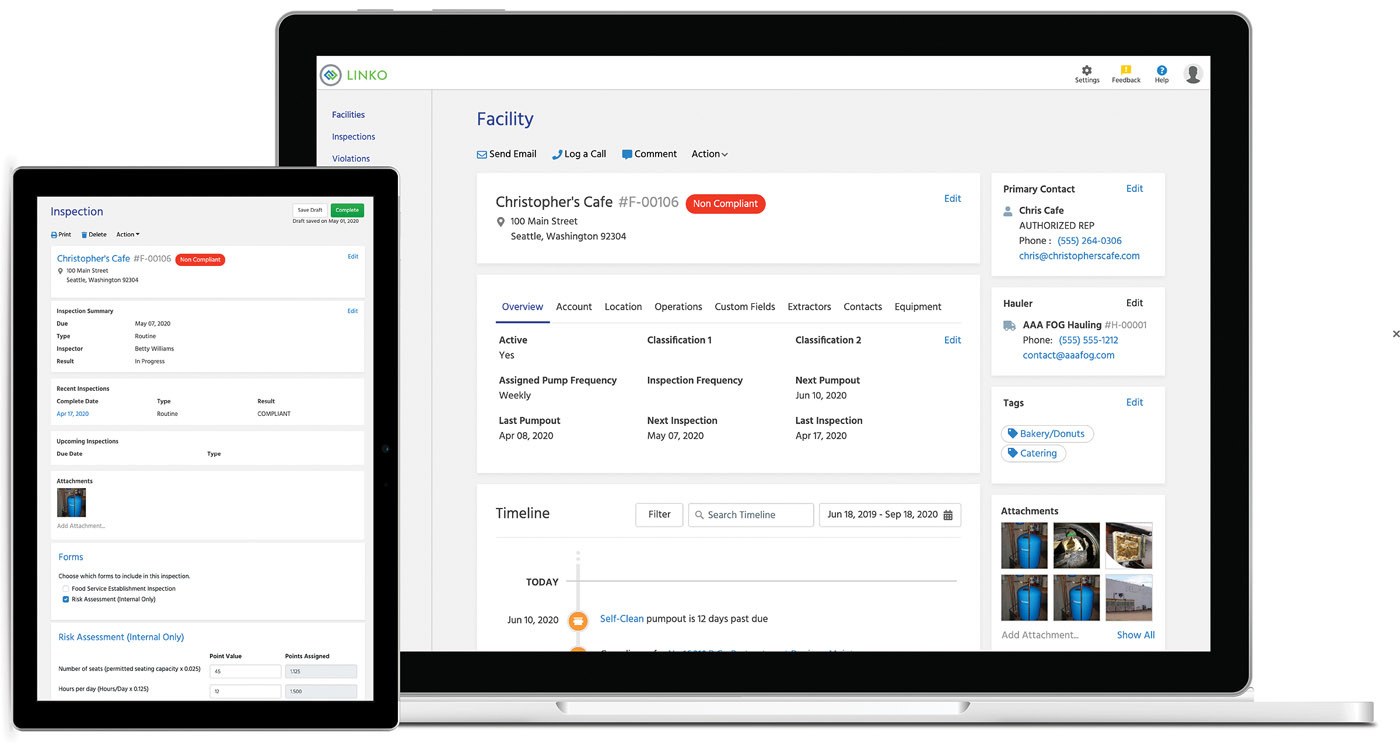Open Settings gear icon in header
Viewport: 1400px width, 750px height.
coord(1087,71)
